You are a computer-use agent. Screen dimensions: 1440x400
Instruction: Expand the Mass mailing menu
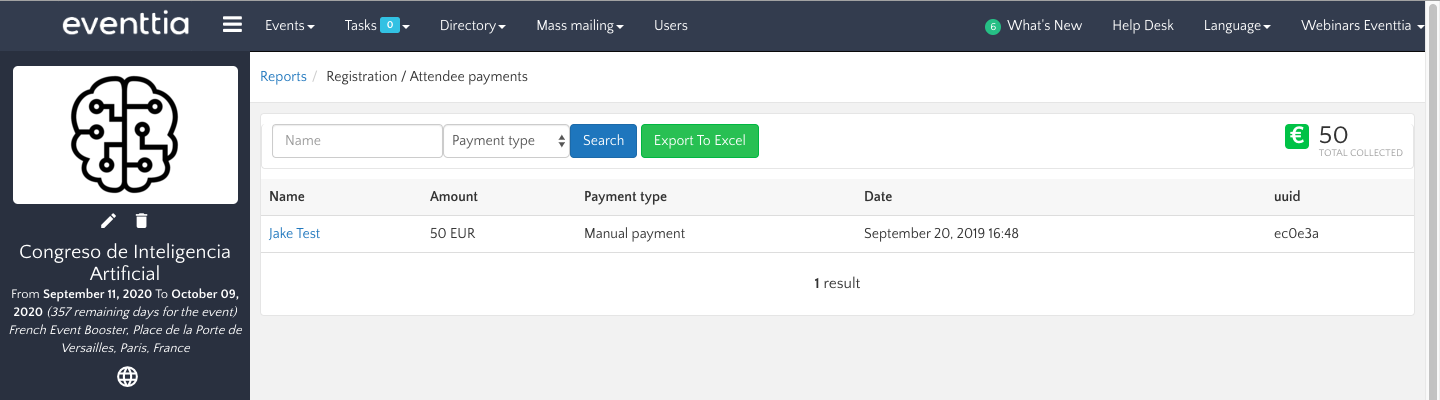click(x=580, y=26)
